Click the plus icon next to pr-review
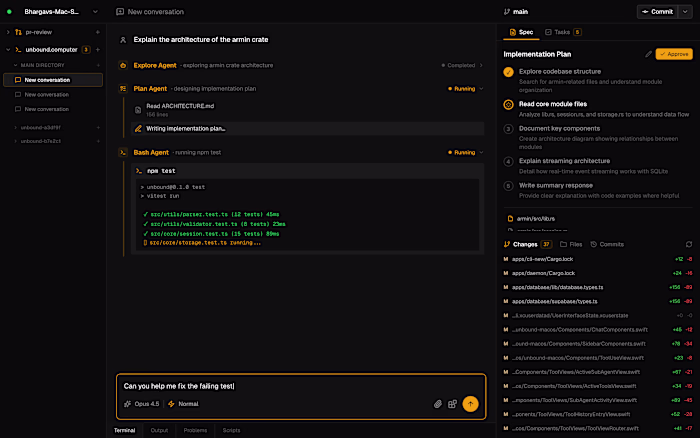This screenshot has height=438, width=700. click(97, 32)
